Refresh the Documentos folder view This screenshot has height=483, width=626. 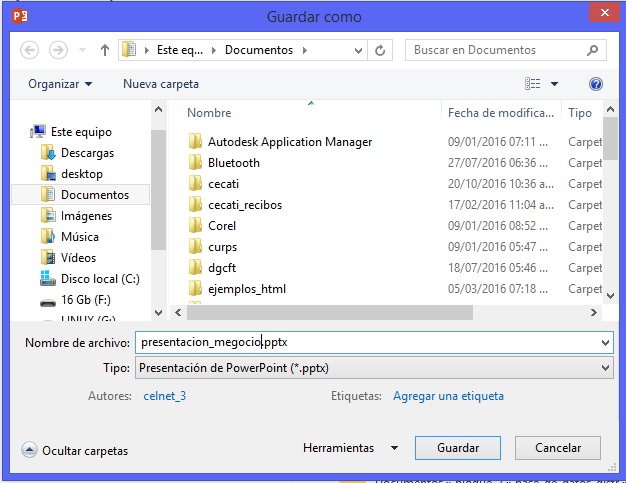tap(380, 50)
